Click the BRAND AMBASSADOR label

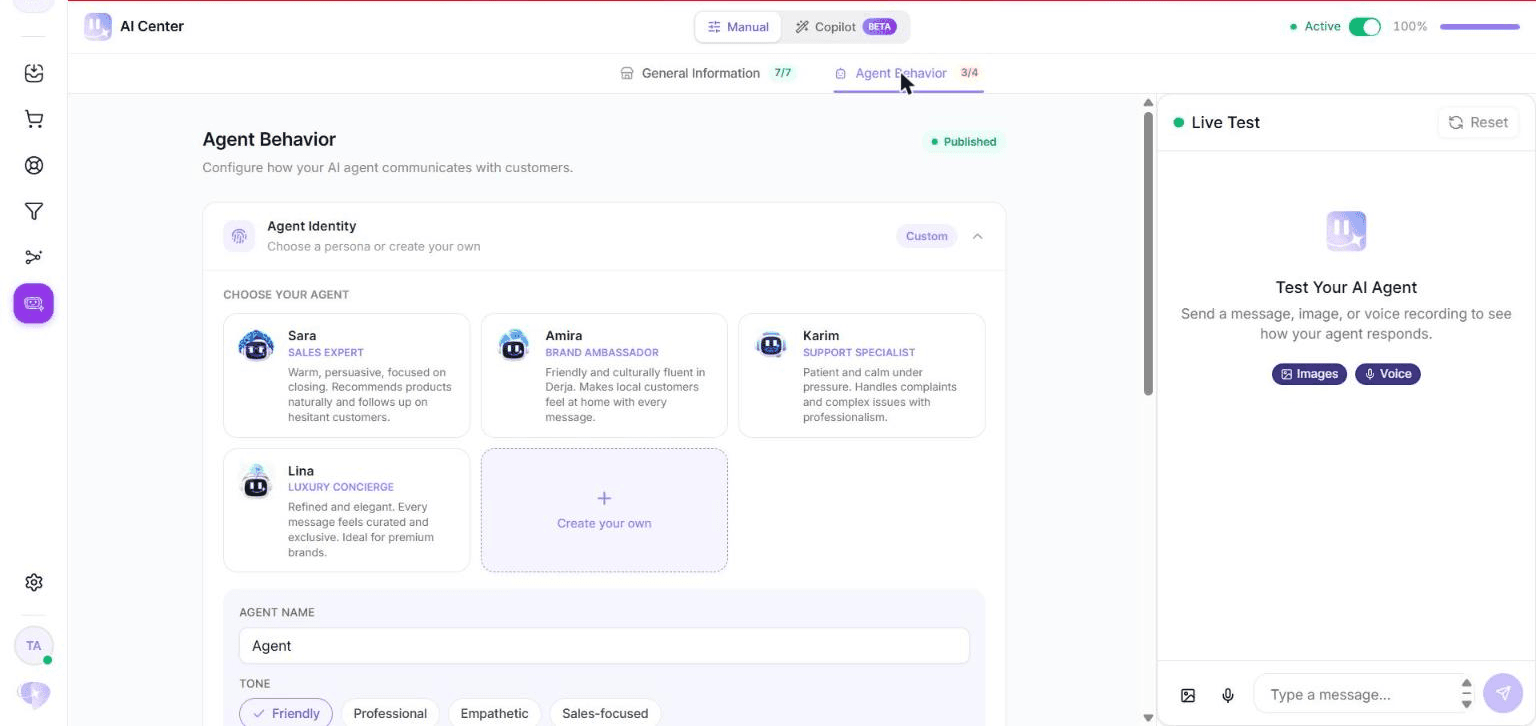pos(602,352)
